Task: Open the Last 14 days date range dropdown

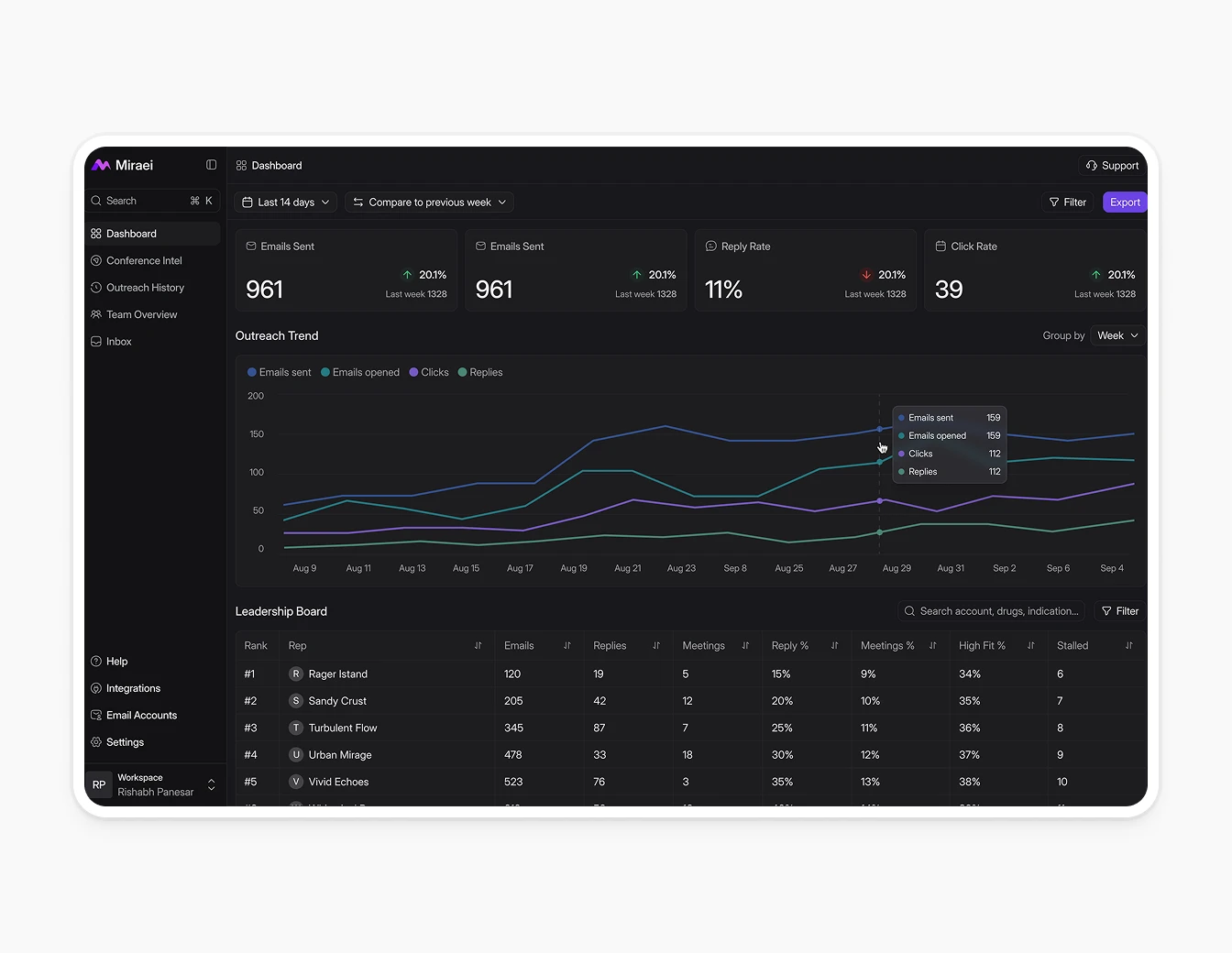Action: 284,202
